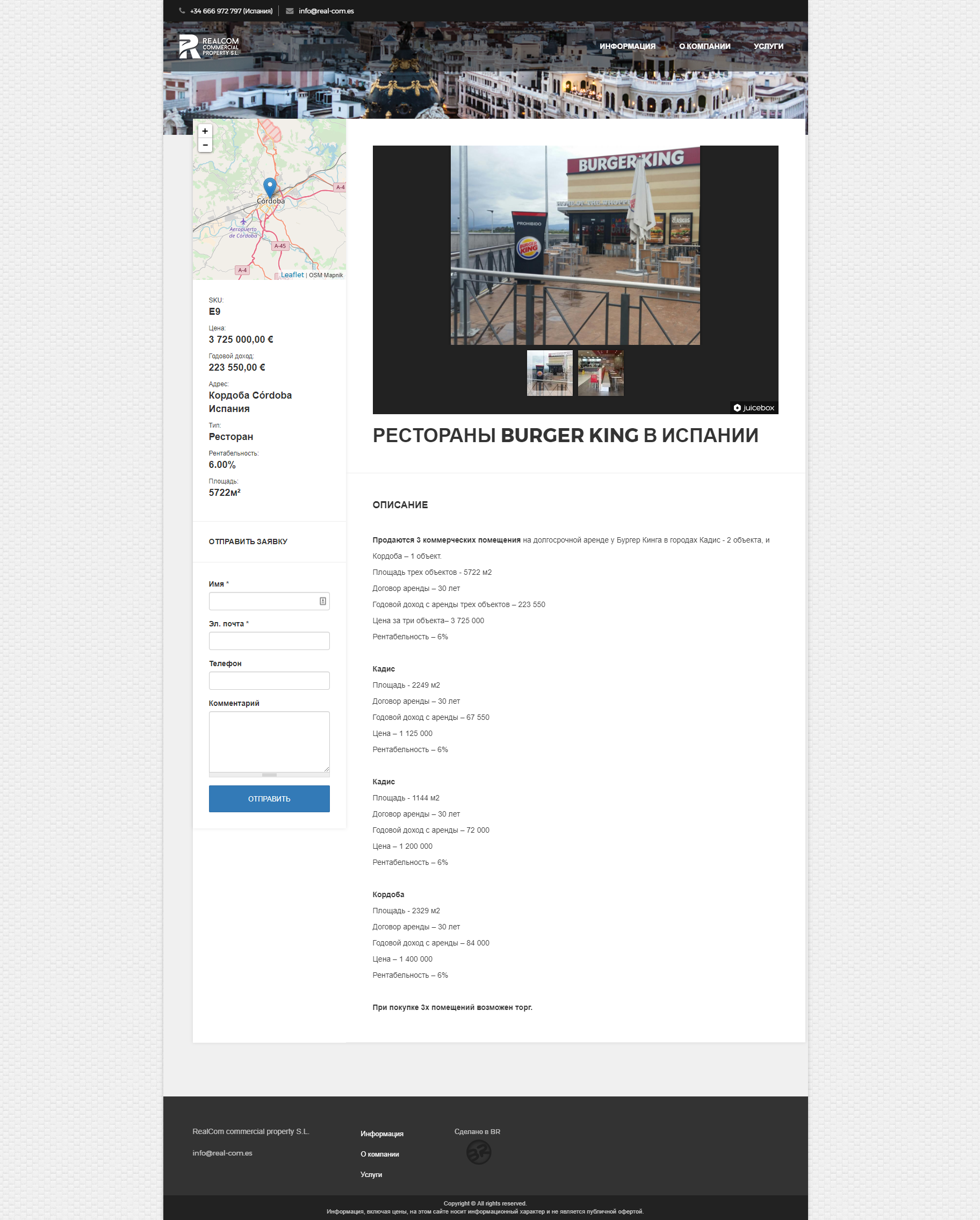Image resolution: width=980 pixels, height=1220 pixels.
Task: Open the УСЛУГИ menu item
Action: (768, 46)
